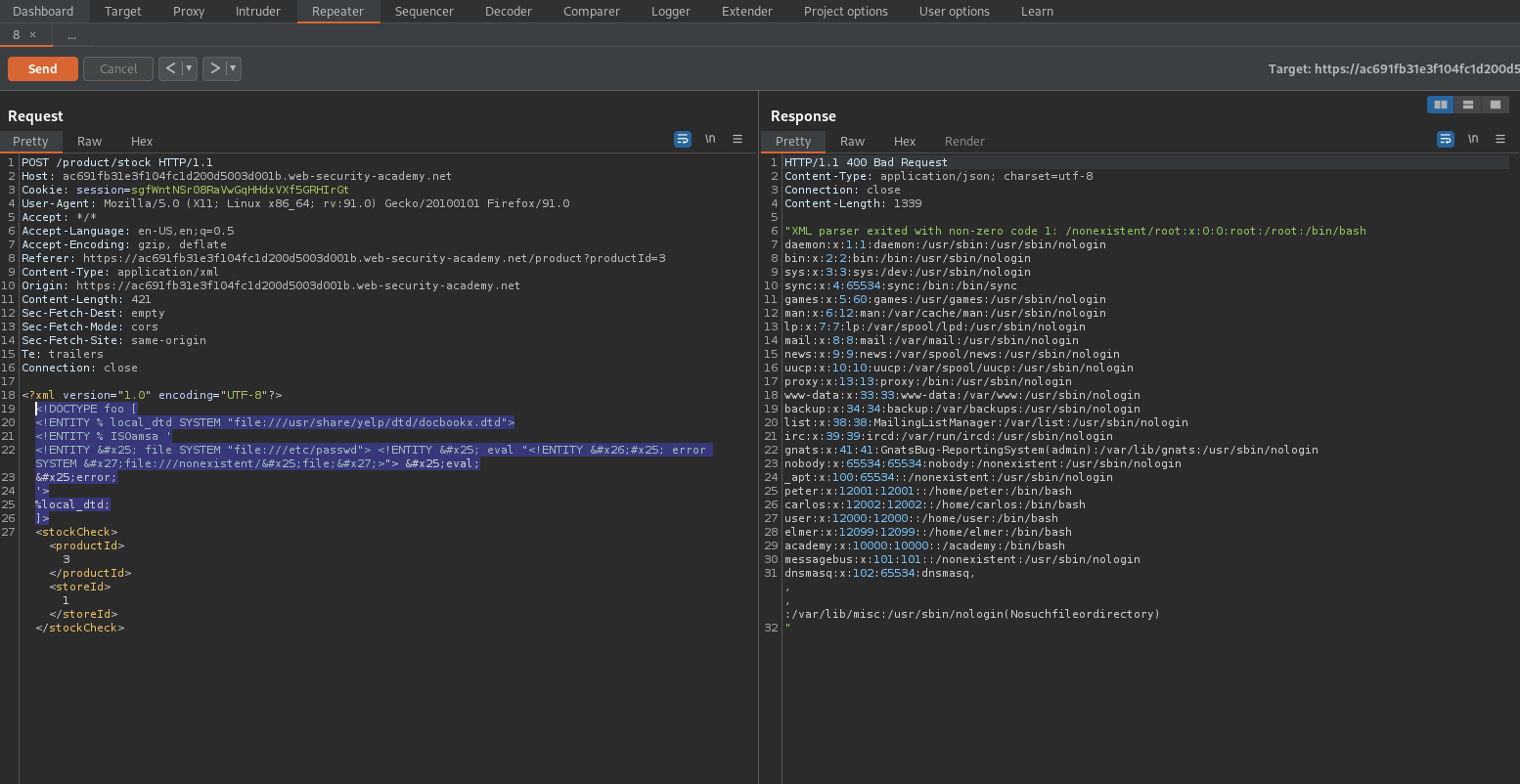Click the Content-Type application/xml header
1520x784 pixels.
tap(120, 272)
